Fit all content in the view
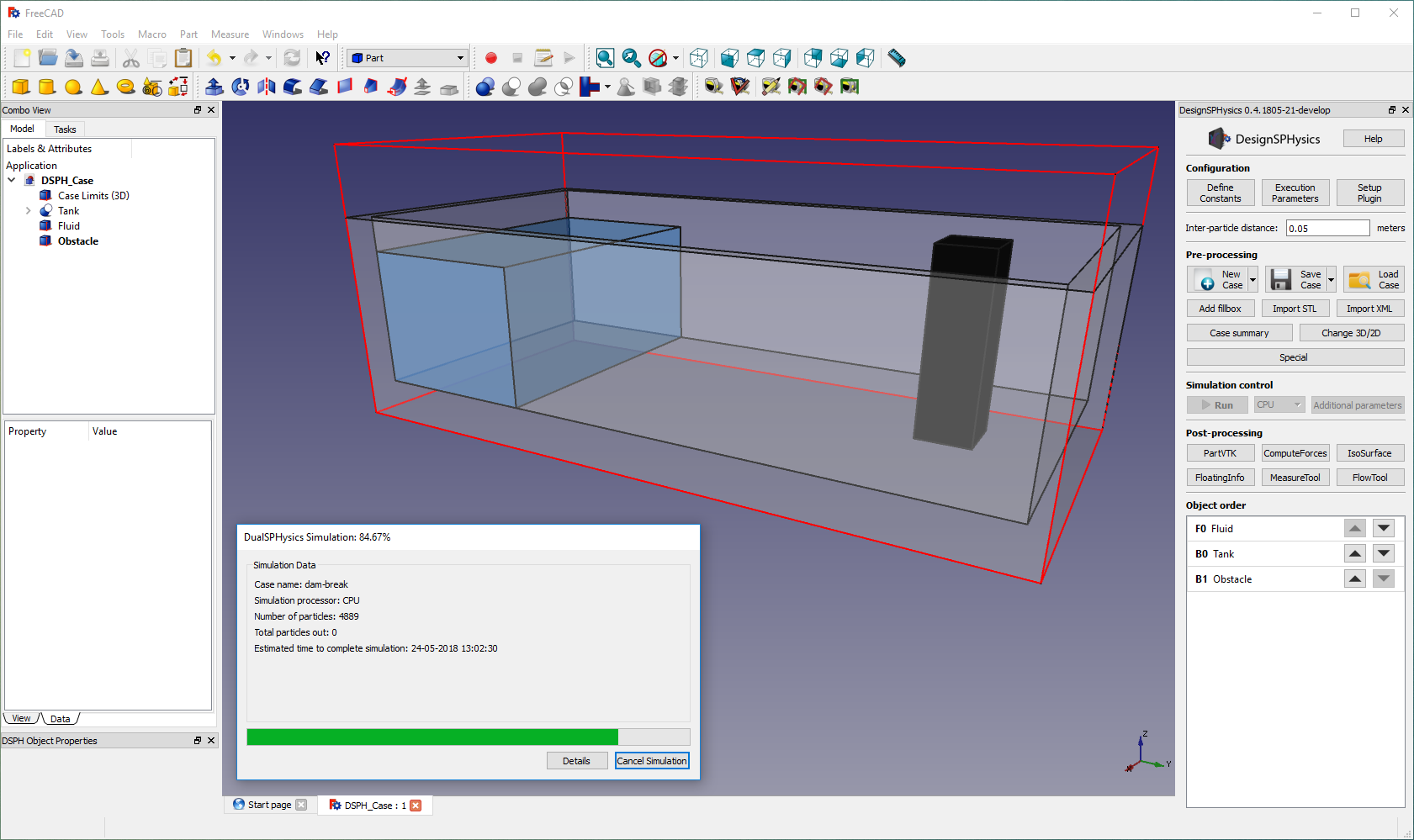The height and width of the screenshot is (840, 1414). [605, 58]
